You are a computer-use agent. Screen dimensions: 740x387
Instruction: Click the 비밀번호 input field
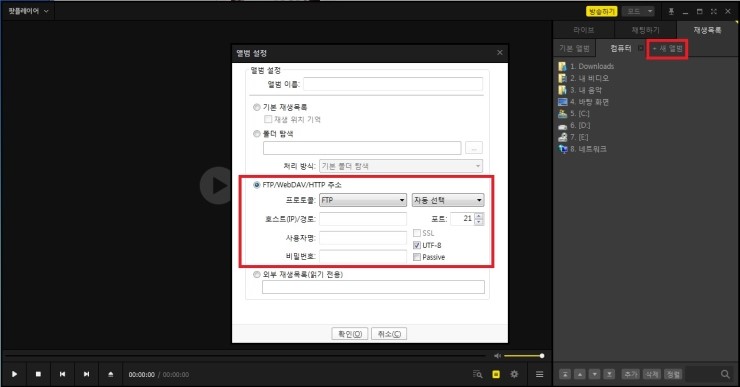click(x=363, y=256)
